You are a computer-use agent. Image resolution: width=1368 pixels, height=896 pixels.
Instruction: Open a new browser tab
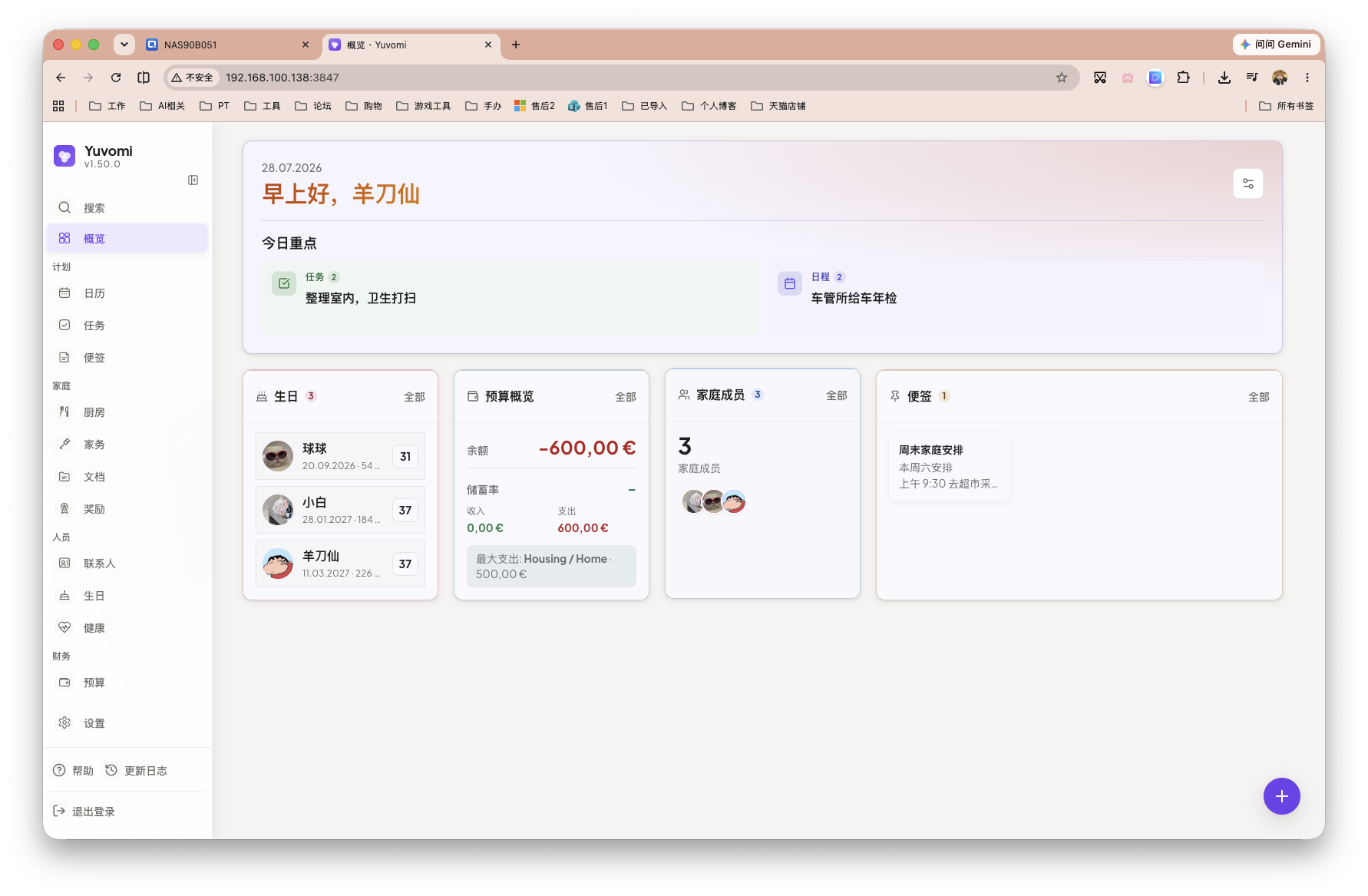(x=516, y=45)
